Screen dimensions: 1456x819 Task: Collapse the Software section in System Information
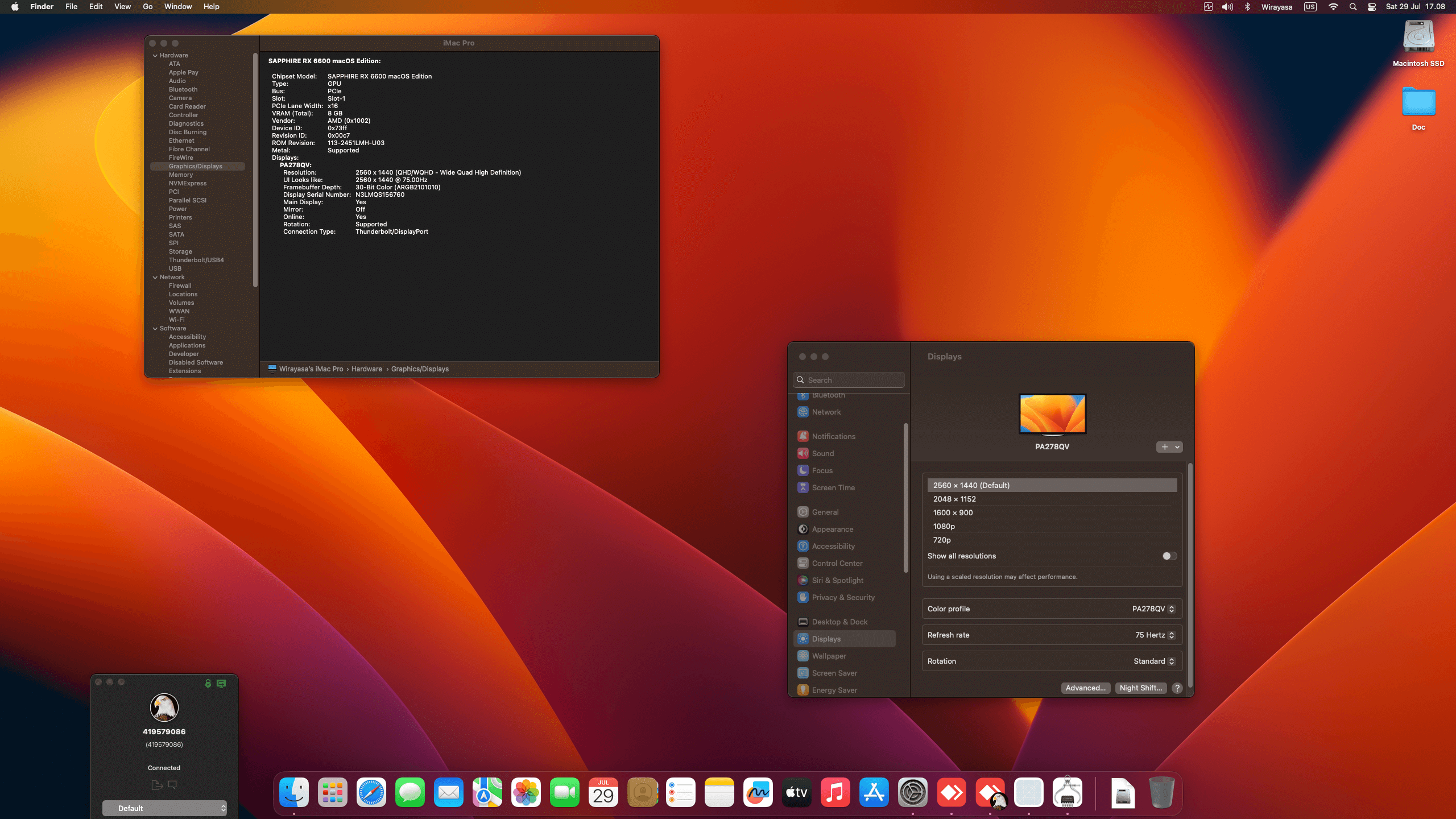155,328
